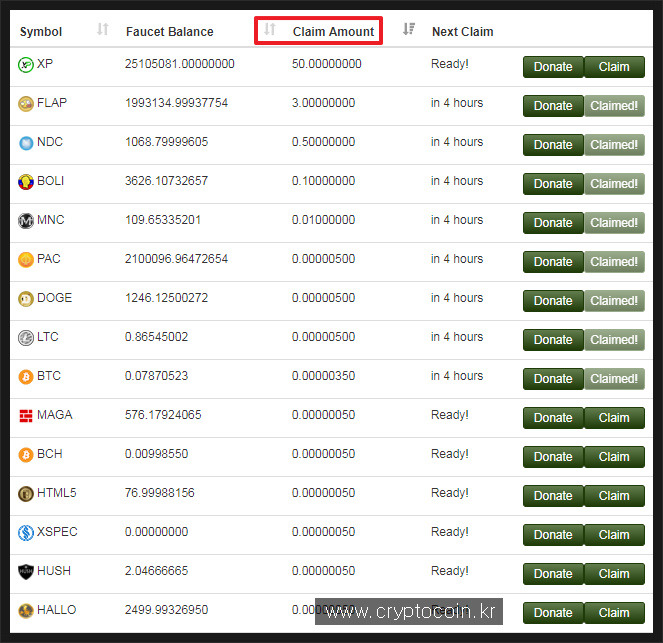Donate to the HTML5 faucet
663x643 pixels.
(x=553, y=496)
